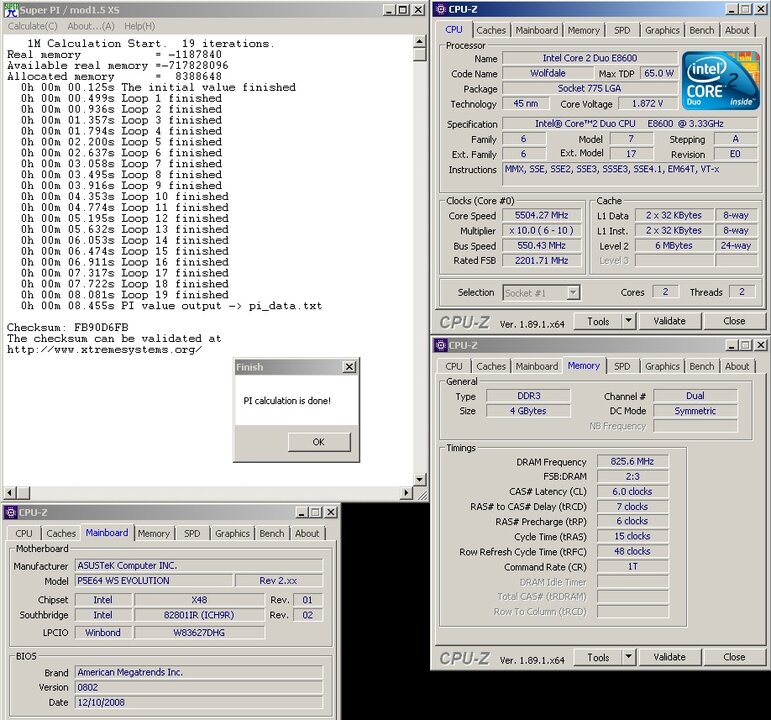Click OK in the Finish dialog
Viewport: 771px width, 720px height.
(x=319, y=442)
